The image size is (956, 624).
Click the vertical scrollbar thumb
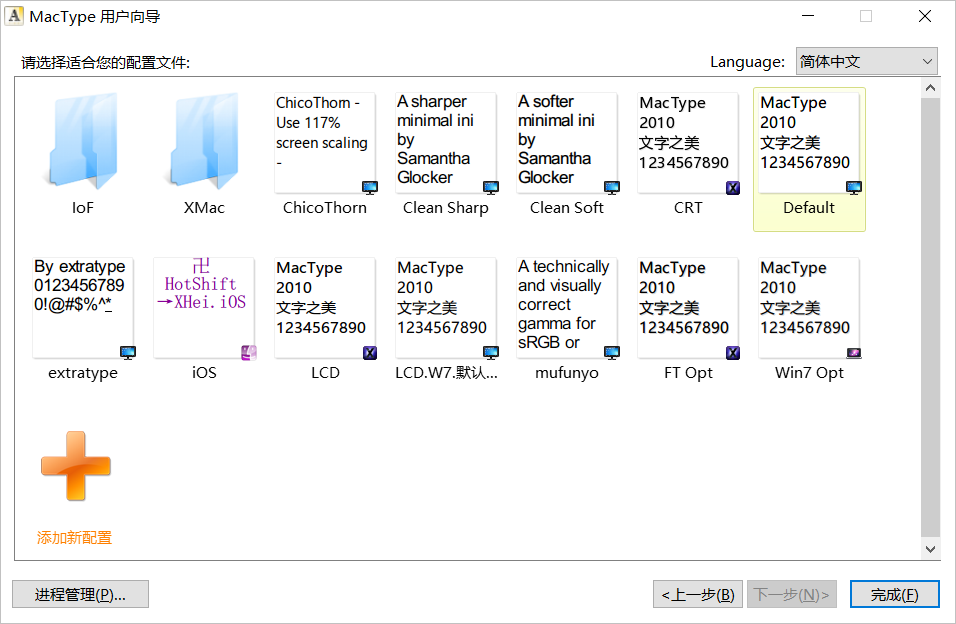(930, 317)
